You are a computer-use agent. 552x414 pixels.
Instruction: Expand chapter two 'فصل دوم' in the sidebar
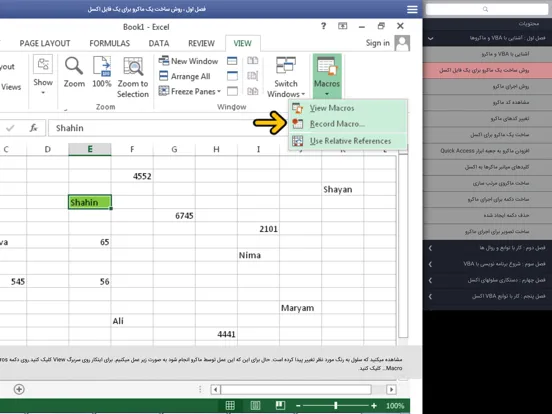pyautogui.click(x=487, y=248)
